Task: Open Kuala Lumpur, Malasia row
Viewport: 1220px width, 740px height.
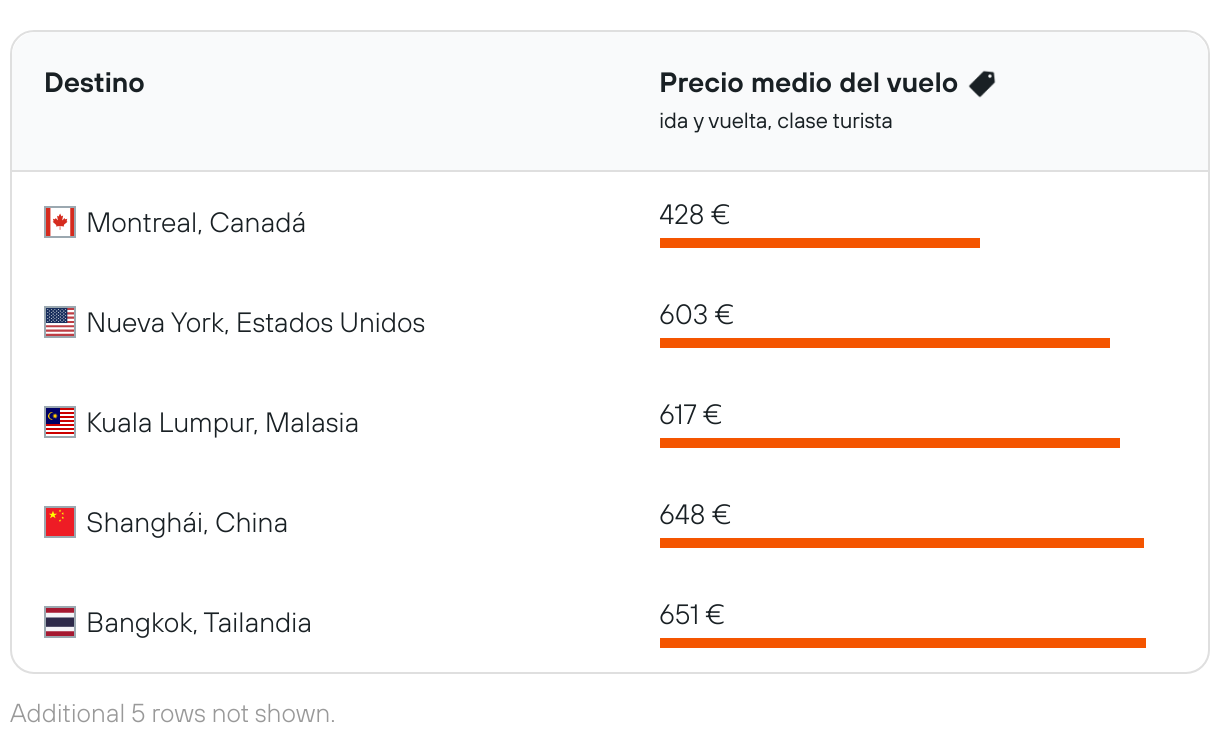Action: pyautogui.click(x=222, y=422)
